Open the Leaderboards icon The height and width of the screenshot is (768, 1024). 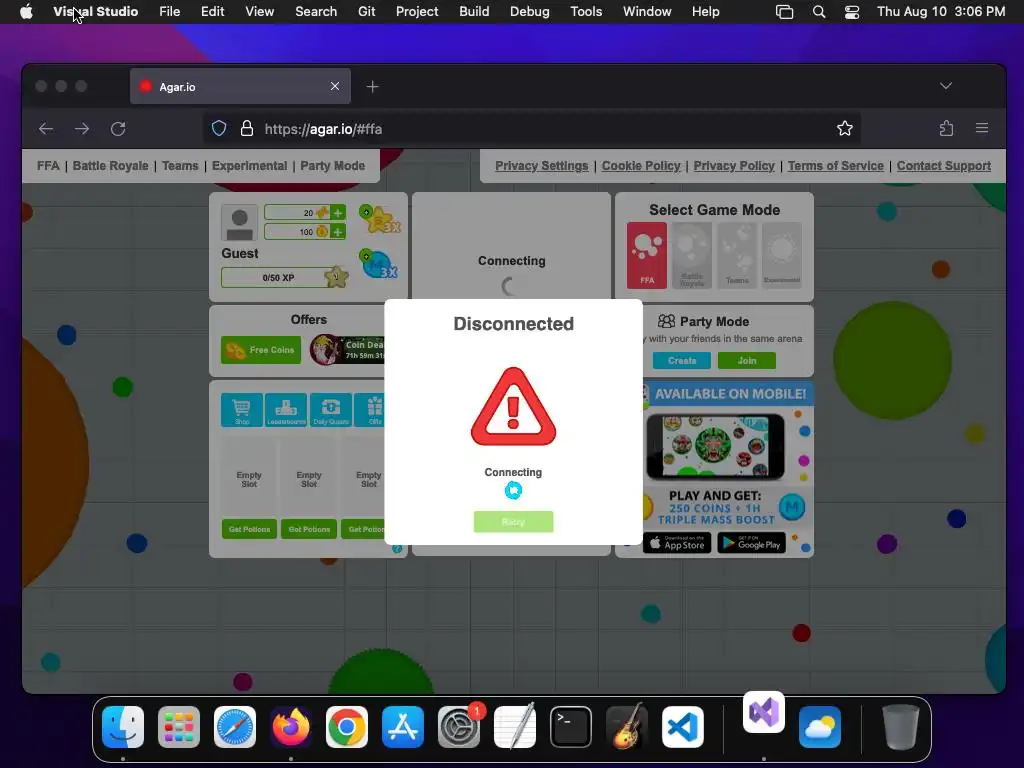point(286,410)
